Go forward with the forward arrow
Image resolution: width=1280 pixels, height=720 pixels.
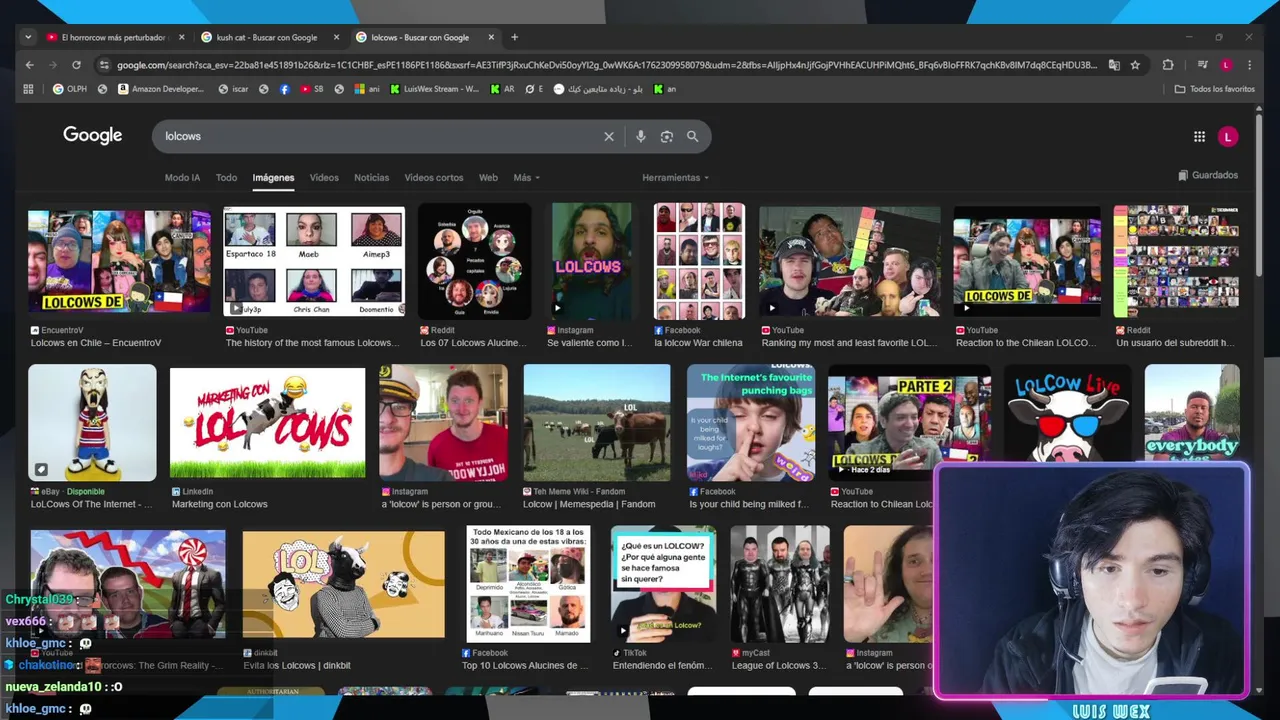(x=52, y=65)
